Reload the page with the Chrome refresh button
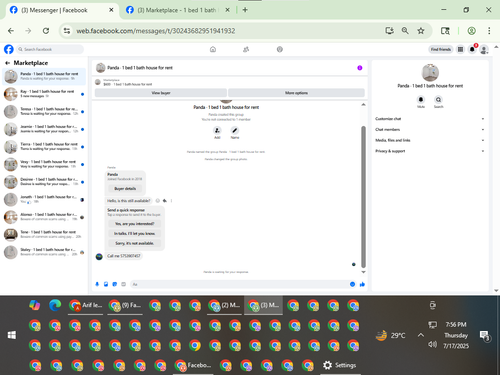The image size is (500, 375). (46, 31)
